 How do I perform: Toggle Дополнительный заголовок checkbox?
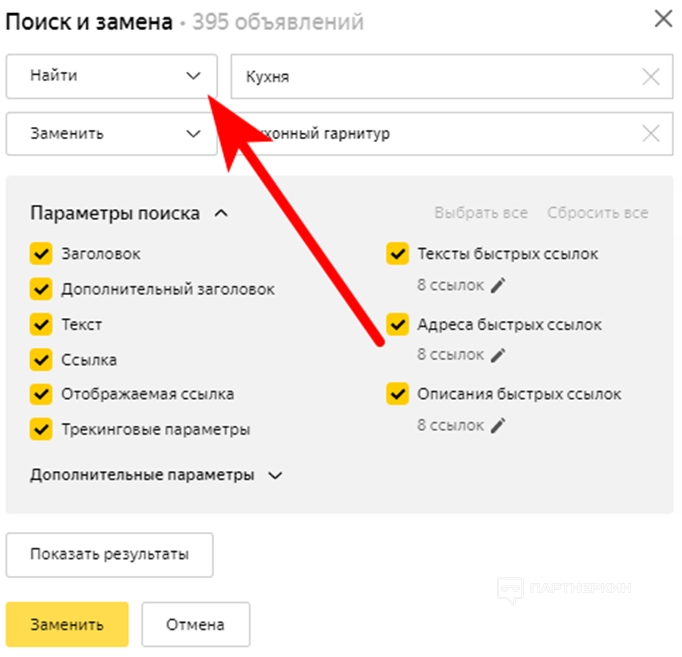(41, 289)
